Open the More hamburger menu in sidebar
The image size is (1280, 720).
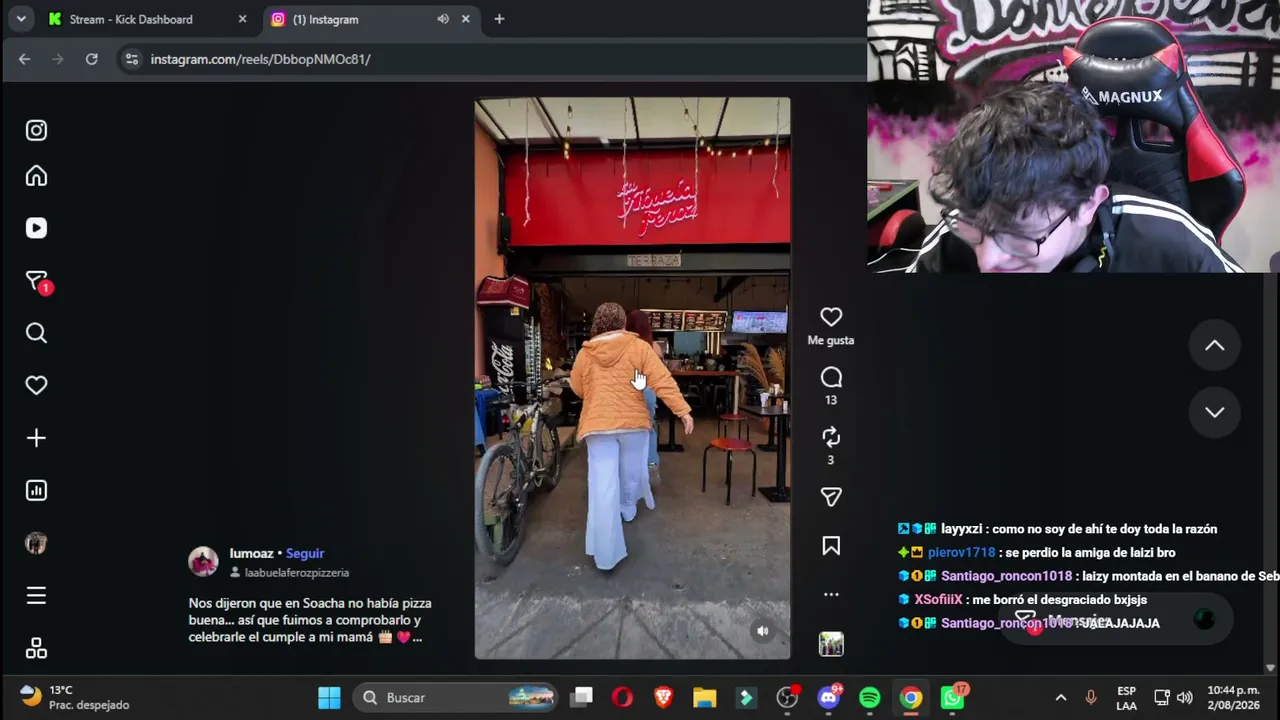36,596
